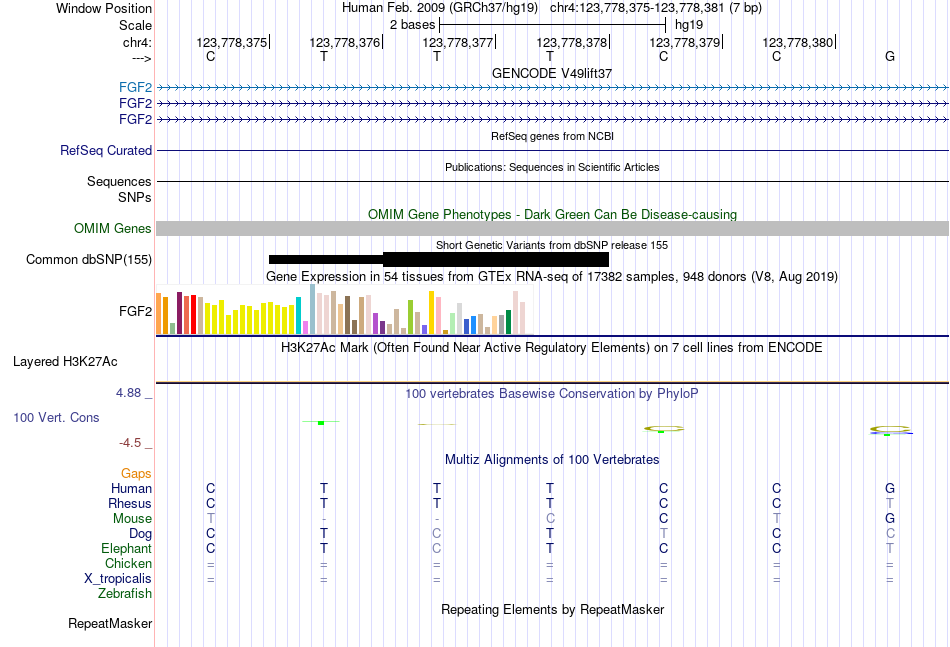Click the 123,778,378 ruler position
This screenshot has height=647, width=950.
coord(571,42)
